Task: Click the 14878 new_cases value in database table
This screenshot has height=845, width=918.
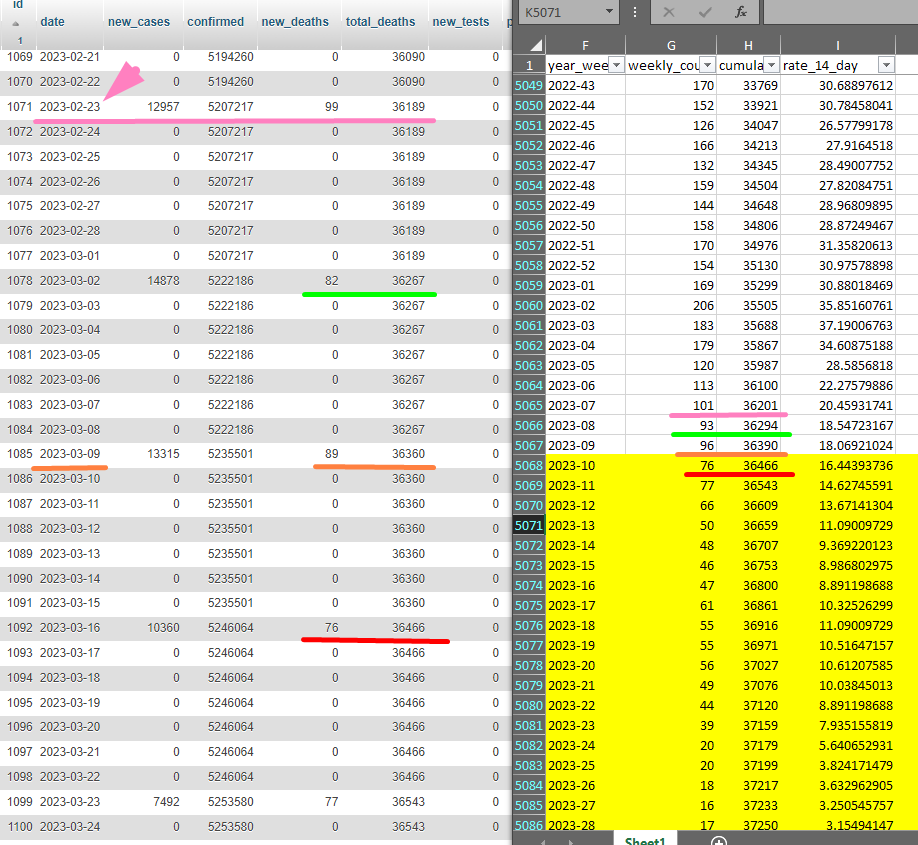Action: pyautogui.click(x=163, y=280)
